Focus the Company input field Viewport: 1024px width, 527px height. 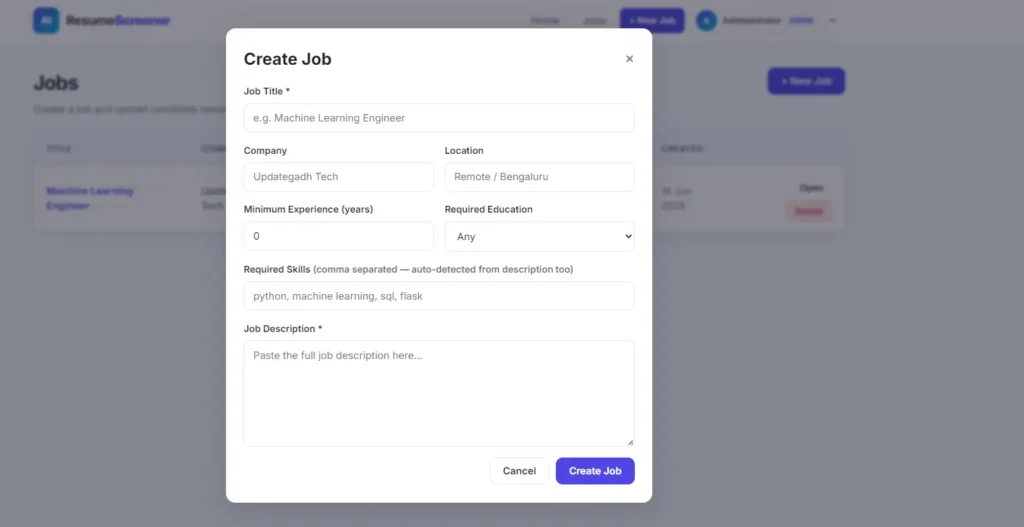pos(338,177)
